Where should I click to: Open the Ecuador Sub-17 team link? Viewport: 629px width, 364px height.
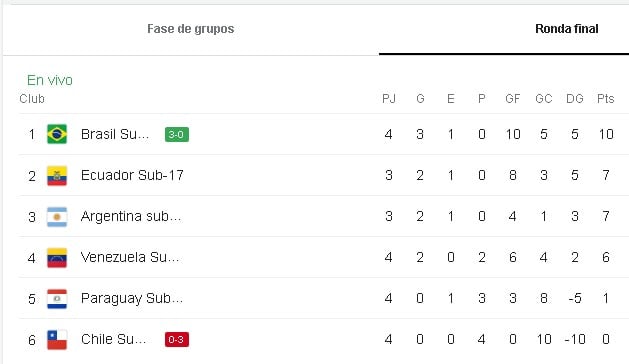tap(132, 175)
